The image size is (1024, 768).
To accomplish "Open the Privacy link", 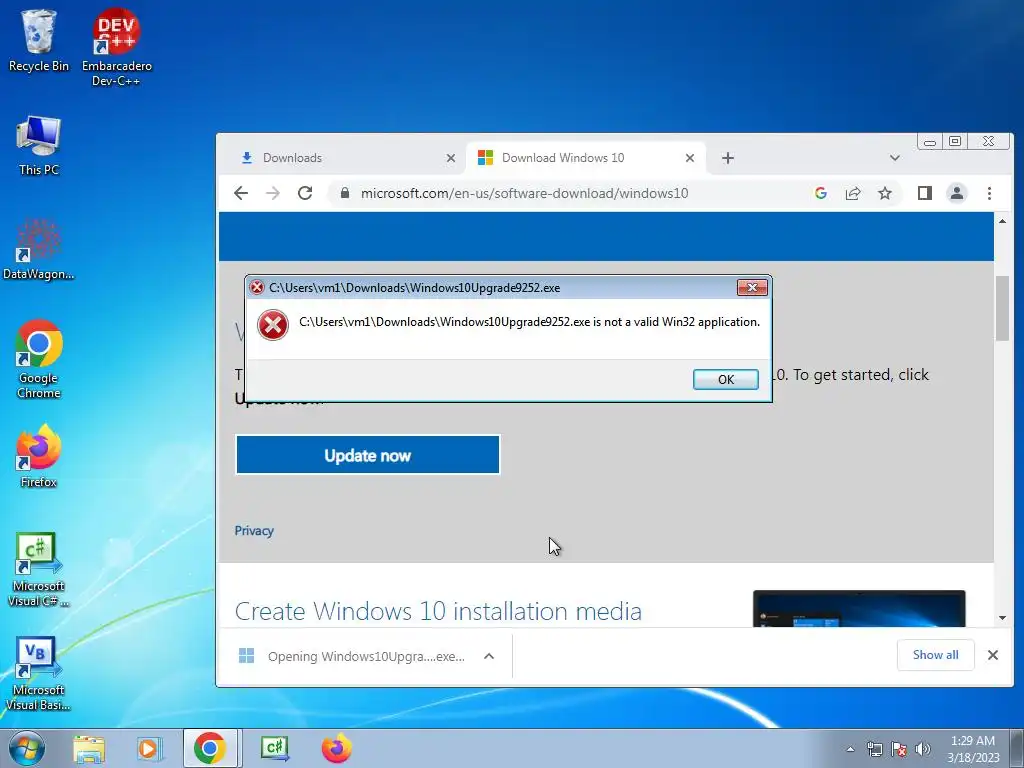I will pos(254,530).
